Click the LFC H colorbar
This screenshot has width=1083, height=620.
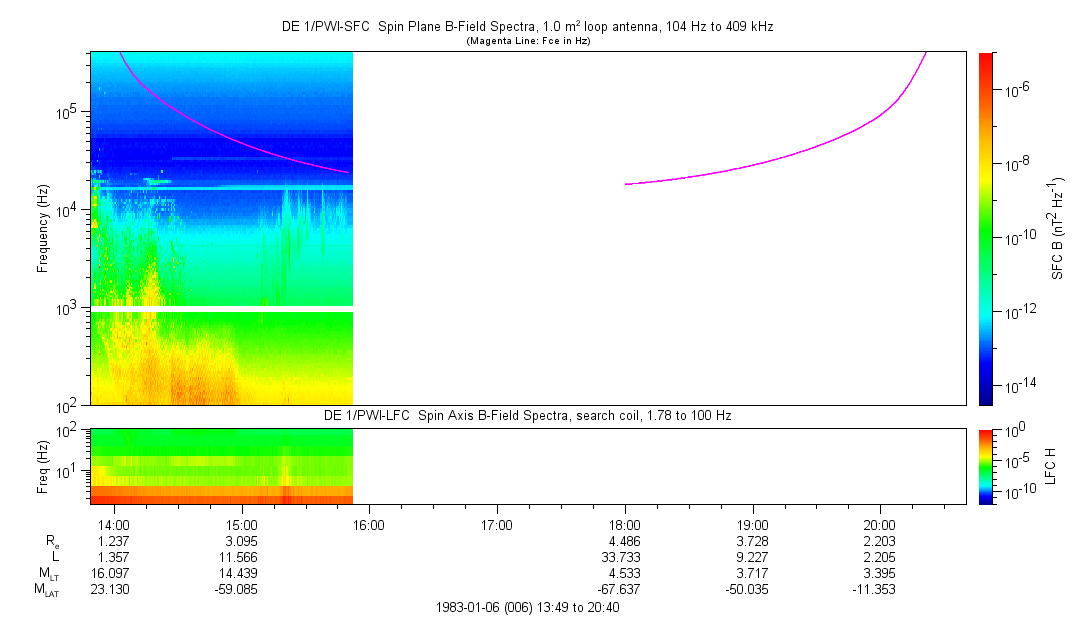click(x=985, y=465)
